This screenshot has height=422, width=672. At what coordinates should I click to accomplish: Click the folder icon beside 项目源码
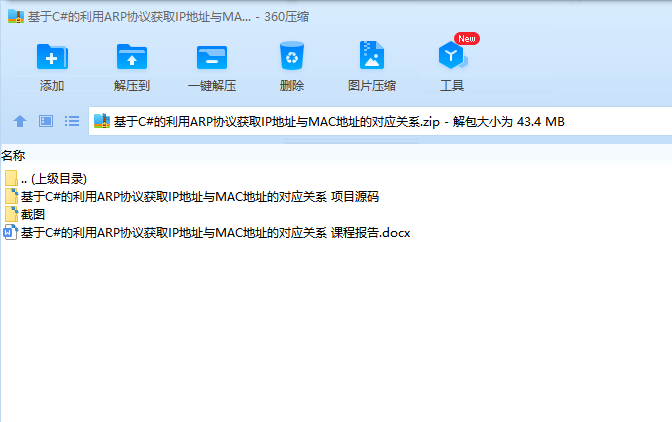(11, 196)
